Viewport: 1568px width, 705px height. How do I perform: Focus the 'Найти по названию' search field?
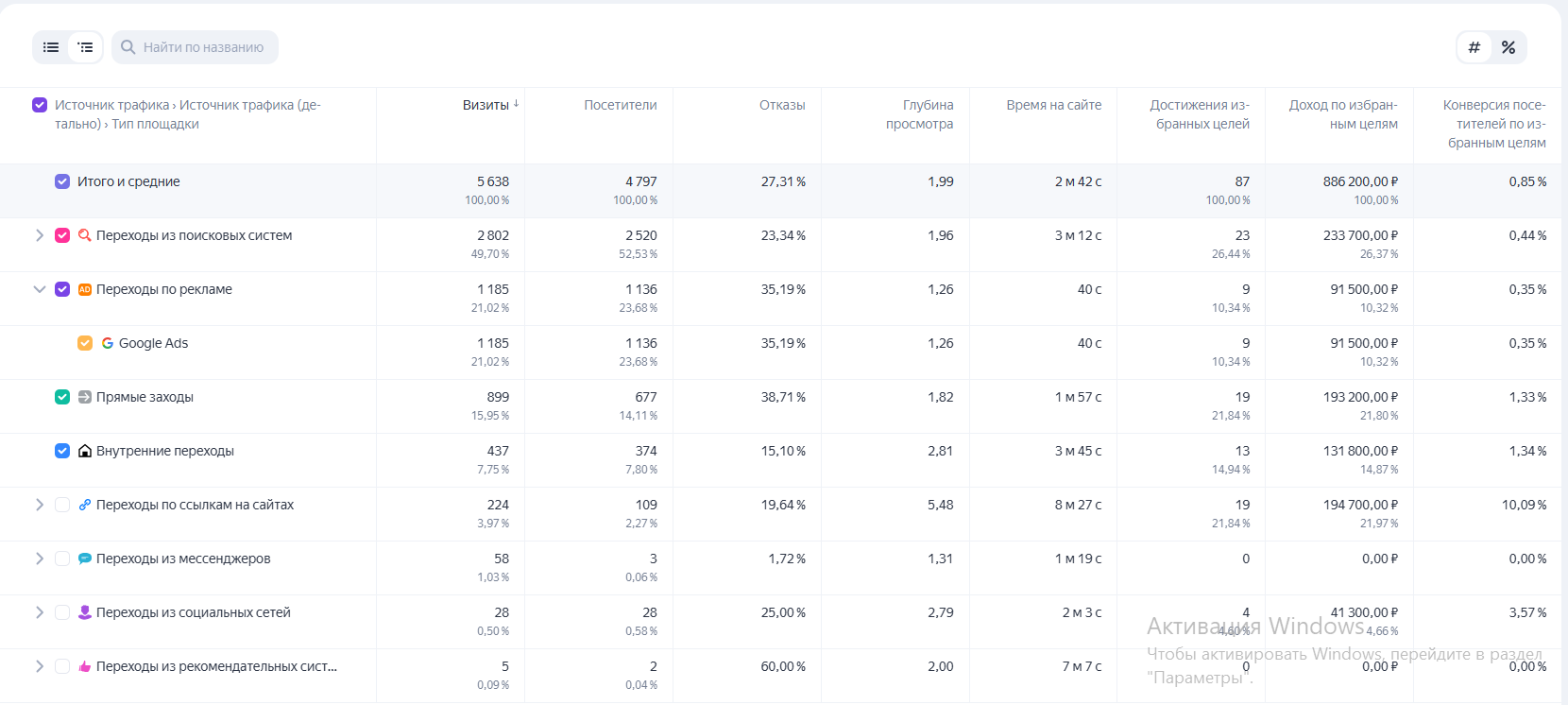point(203,47)
